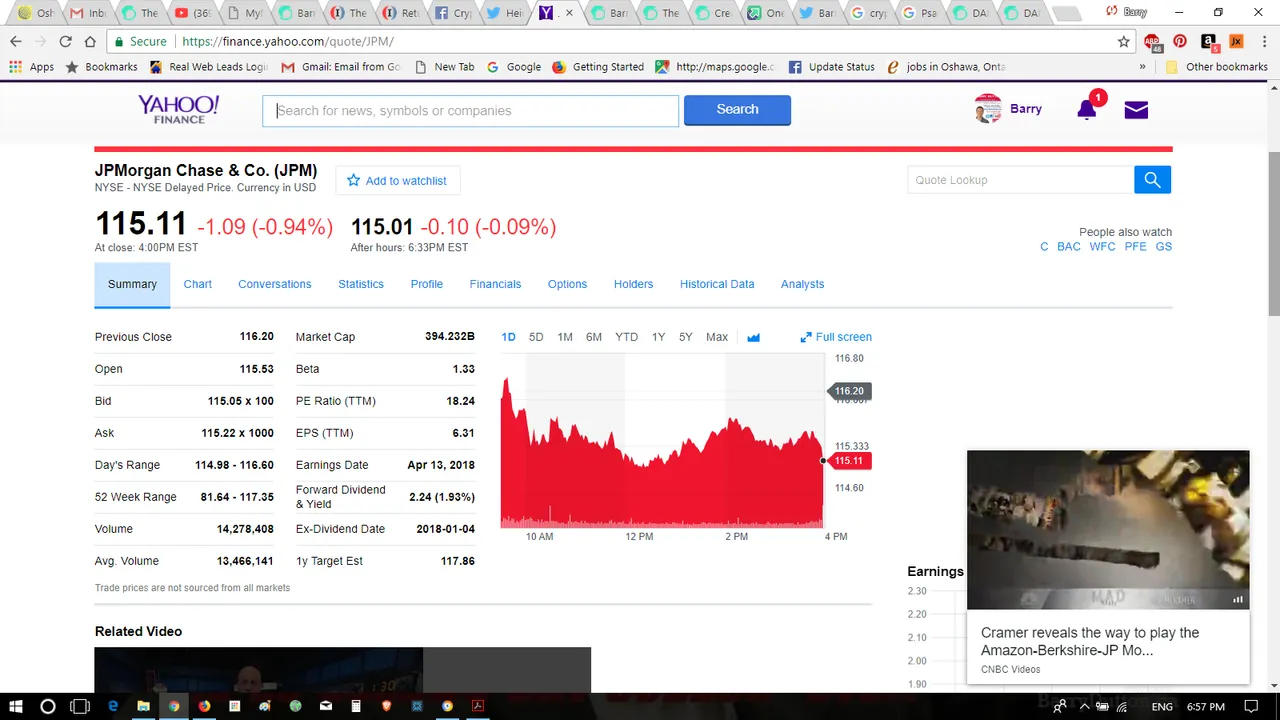The width and height of the screenshot is (1280, 720).
Task: Open Task View on the taskbar
Action: pos(80,706)
